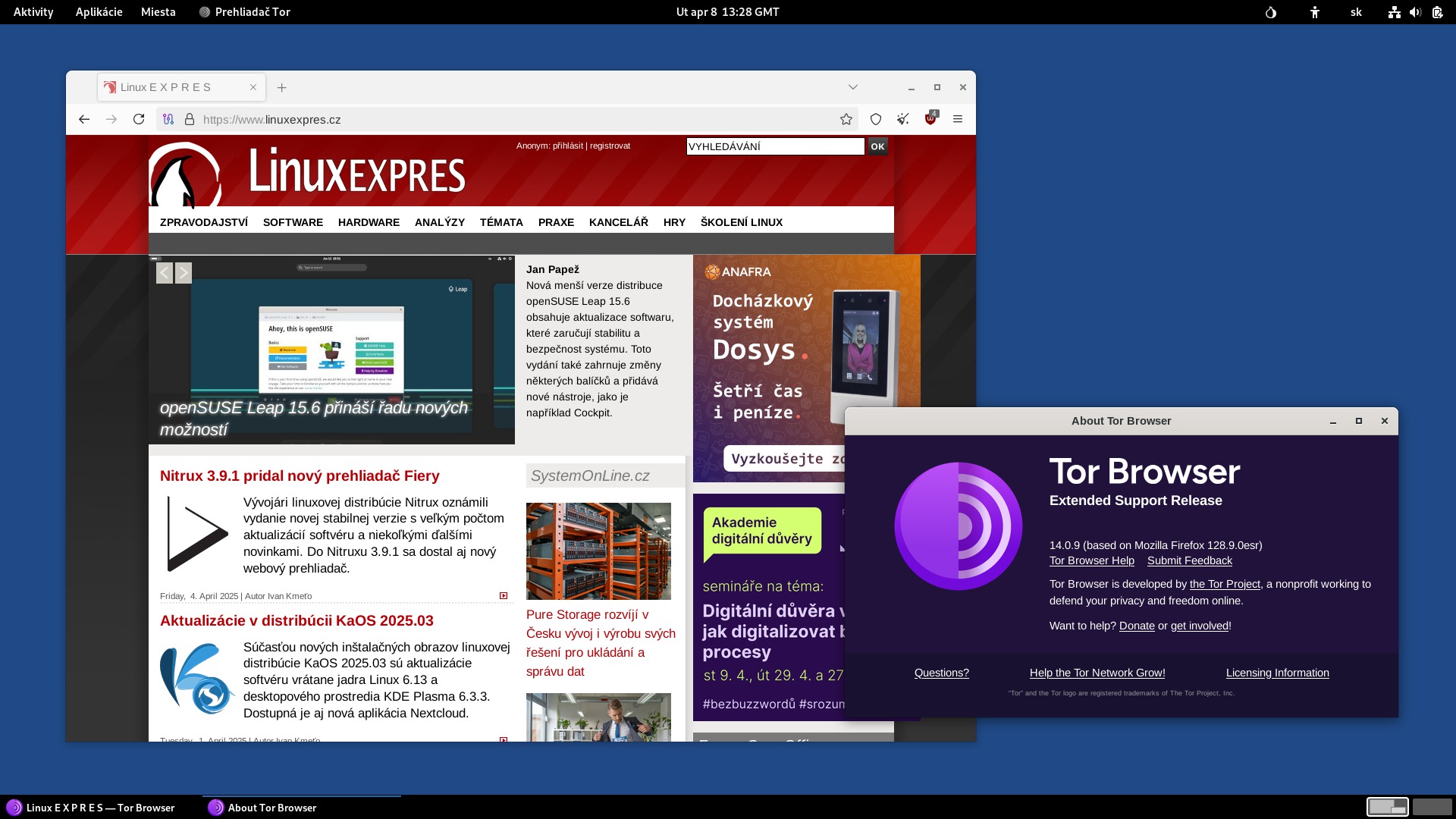The height and width of the screenshot is (819, 1456).
Task: Expand the list all tabs chevron
Action: pyautogui.click(x=853, y=87)
